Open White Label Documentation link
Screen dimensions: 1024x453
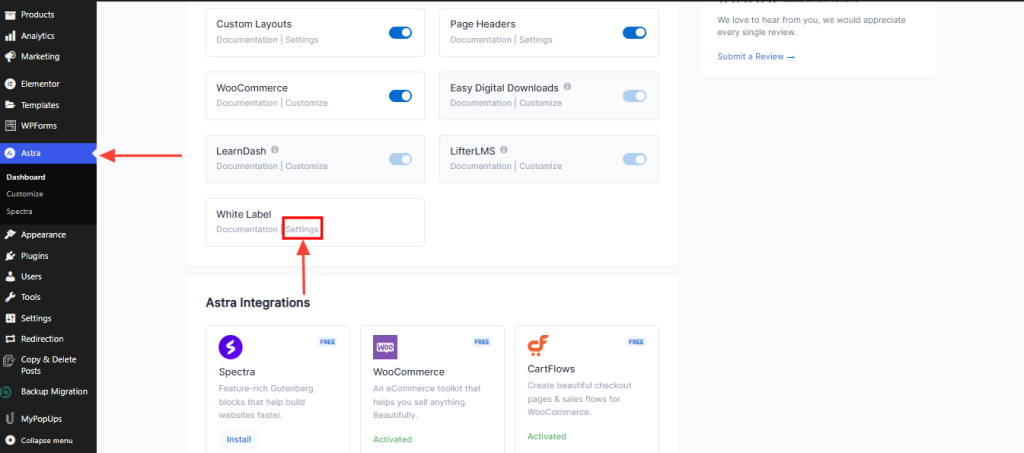pyautogui.click(x=247, y=230)
